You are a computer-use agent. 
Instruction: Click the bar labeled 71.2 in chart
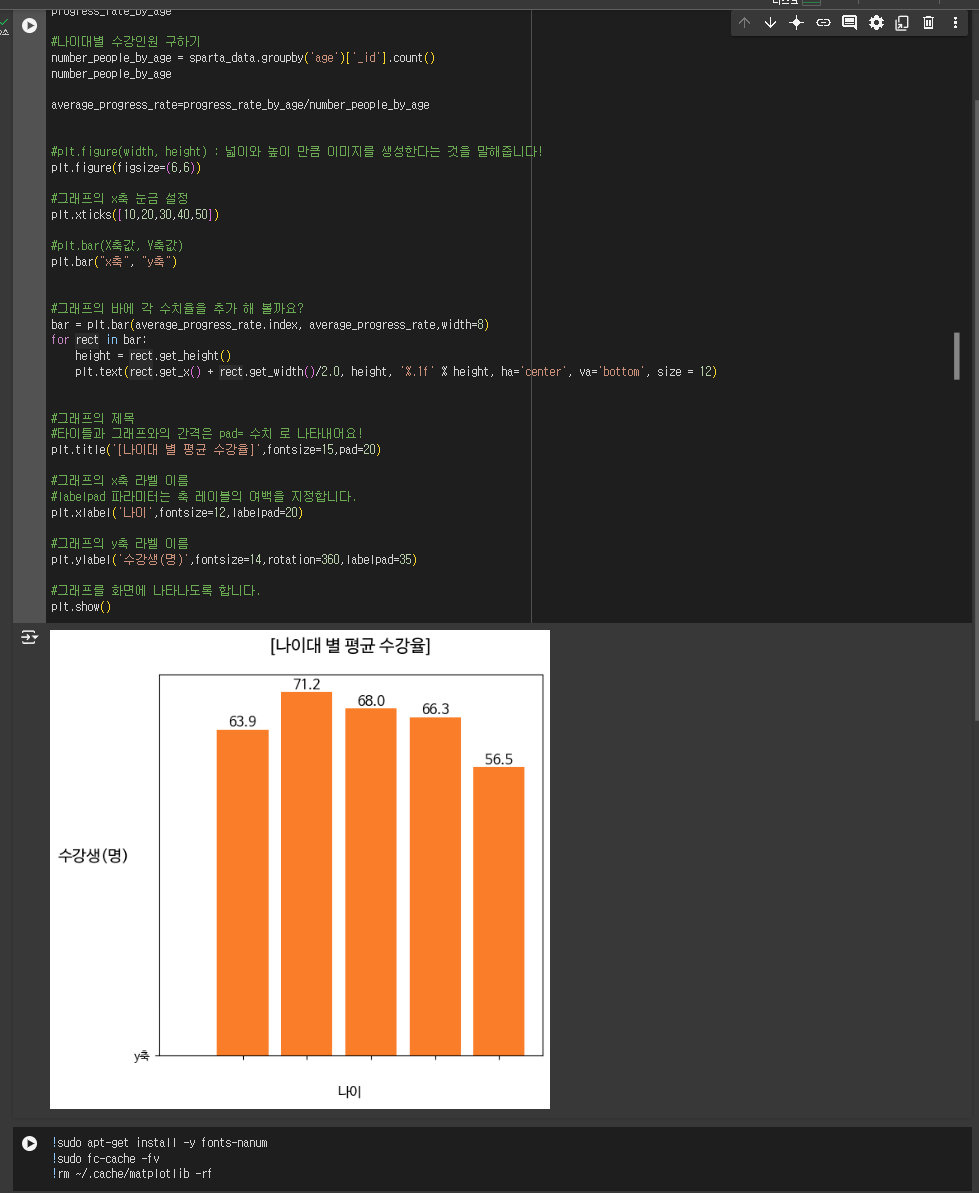tap(307, 873)
